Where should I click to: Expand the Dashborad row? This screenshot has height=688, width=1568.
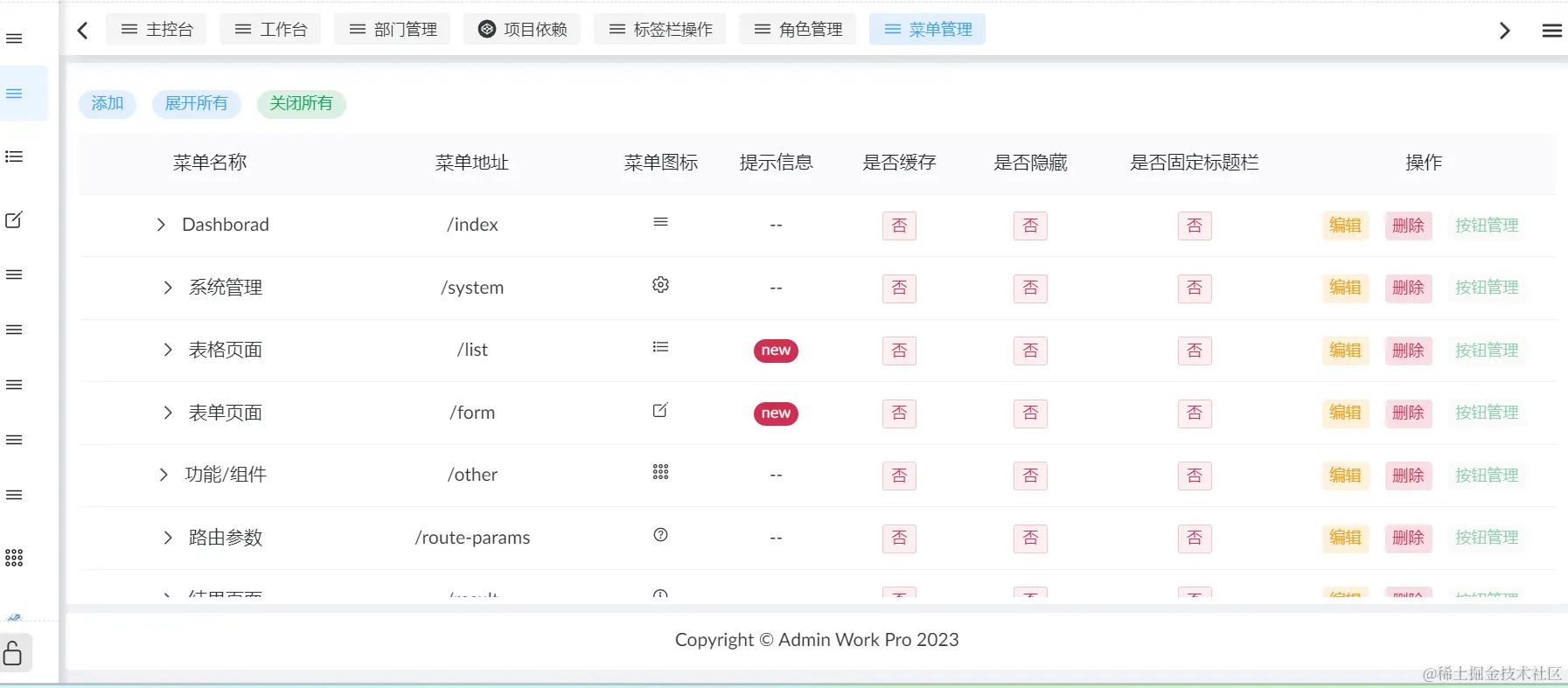pyautogui.click(x=161, y=225)
